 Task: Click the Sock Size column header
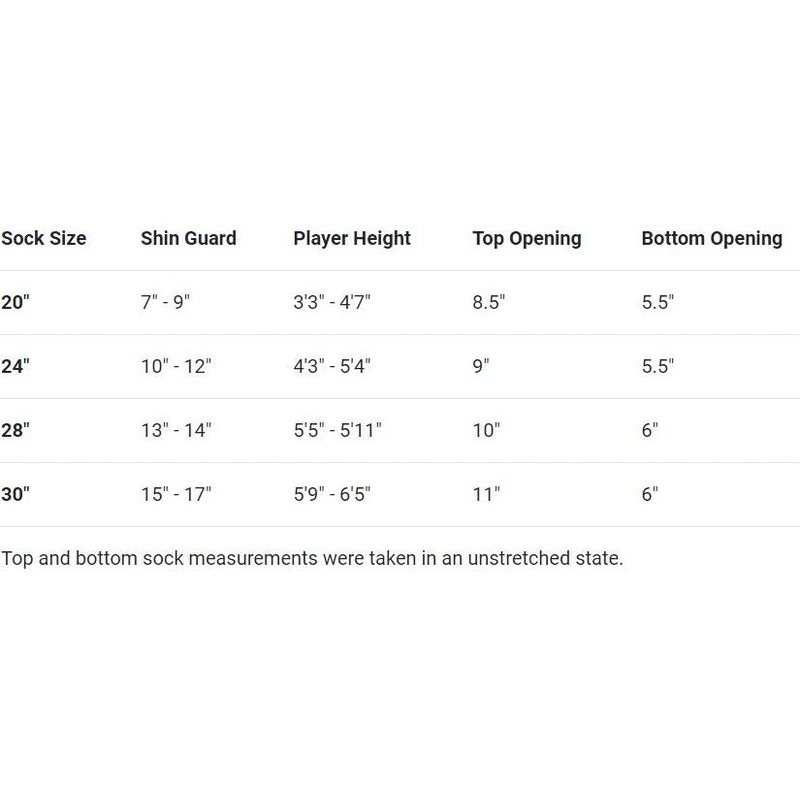44,239
